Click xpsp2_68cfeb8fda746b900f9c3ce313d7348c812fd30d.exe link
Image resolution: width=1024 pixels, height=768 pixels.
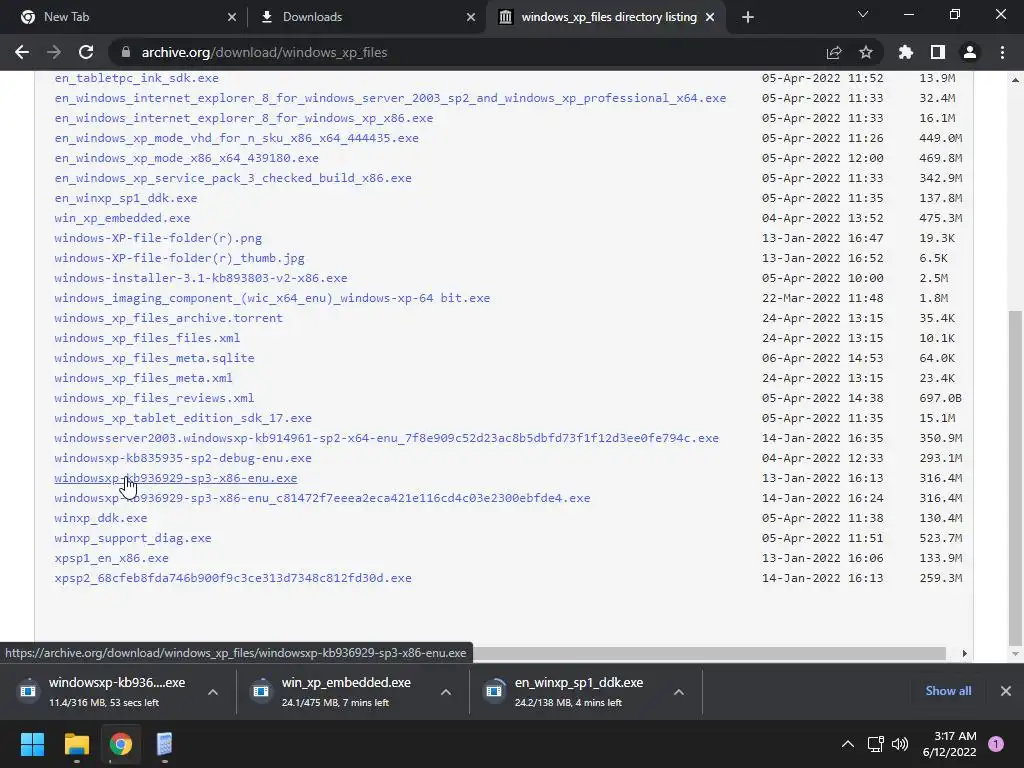[x=232, y=578]
